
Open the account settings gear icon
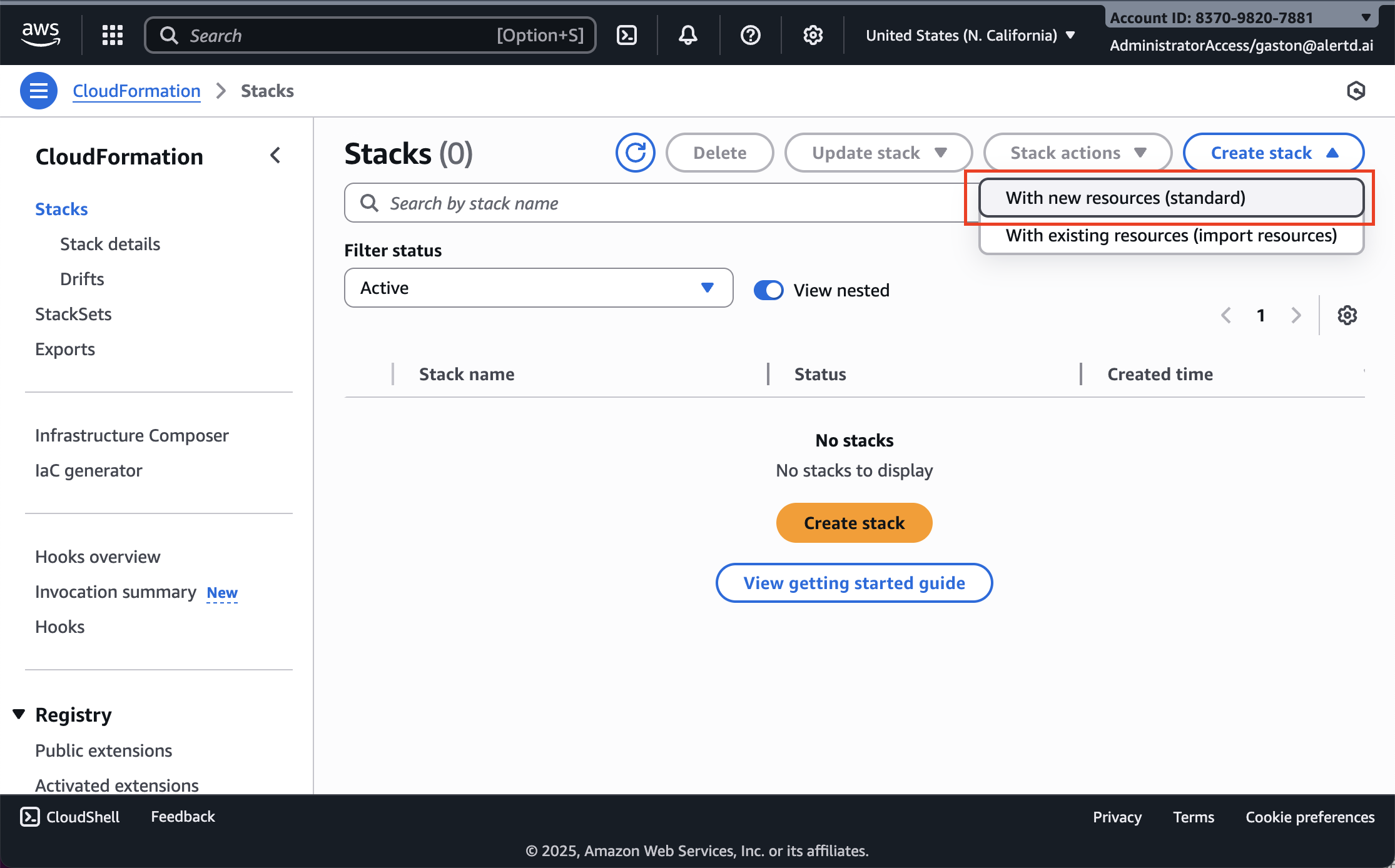(813, 35)
